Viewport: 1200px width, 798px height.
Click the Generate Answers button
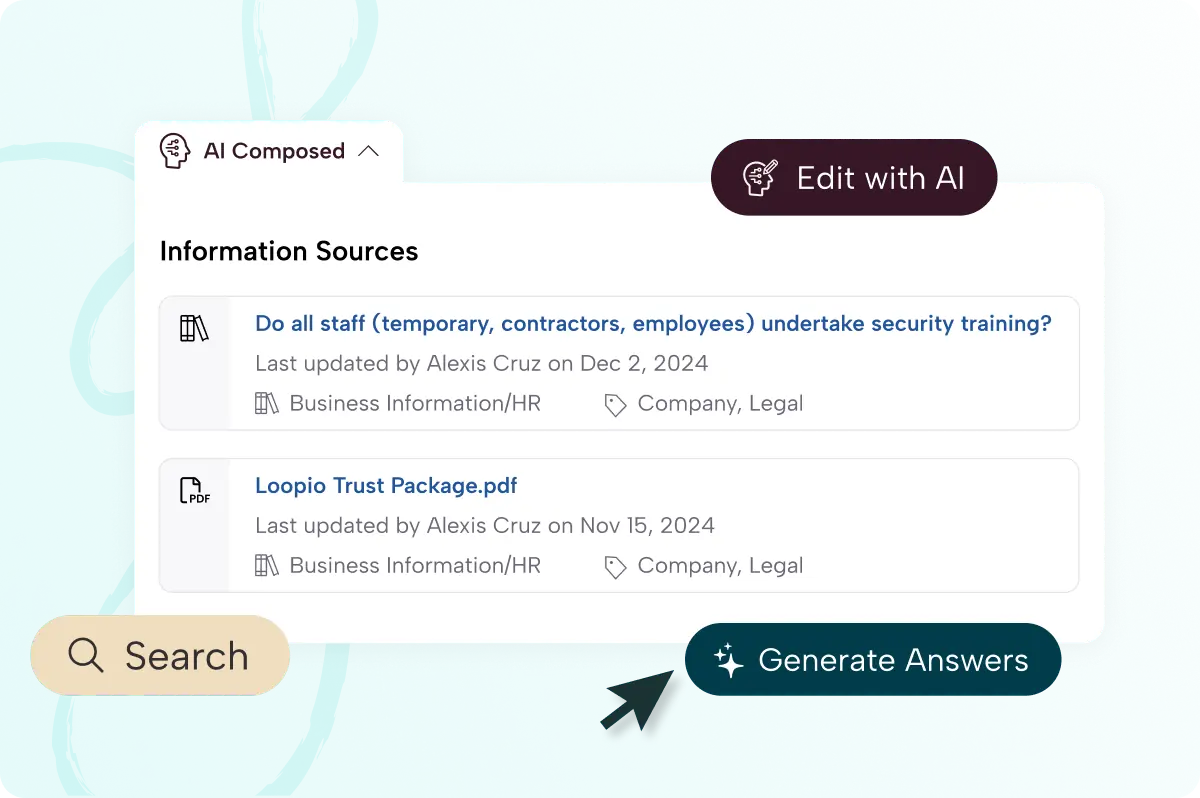[872, 660]
